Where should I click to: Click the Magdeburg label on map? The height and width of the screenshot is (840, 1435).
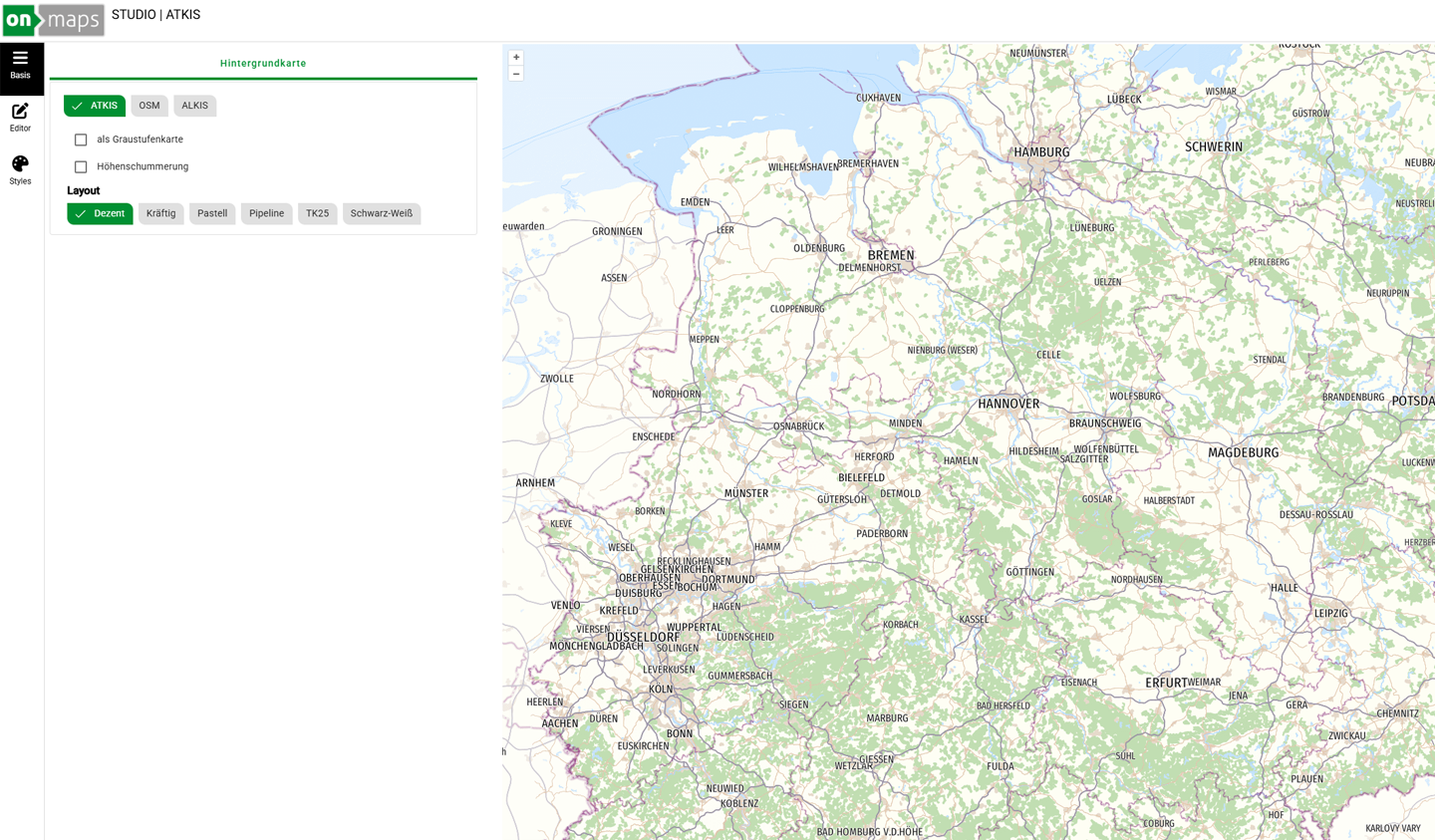[1243, 452]
